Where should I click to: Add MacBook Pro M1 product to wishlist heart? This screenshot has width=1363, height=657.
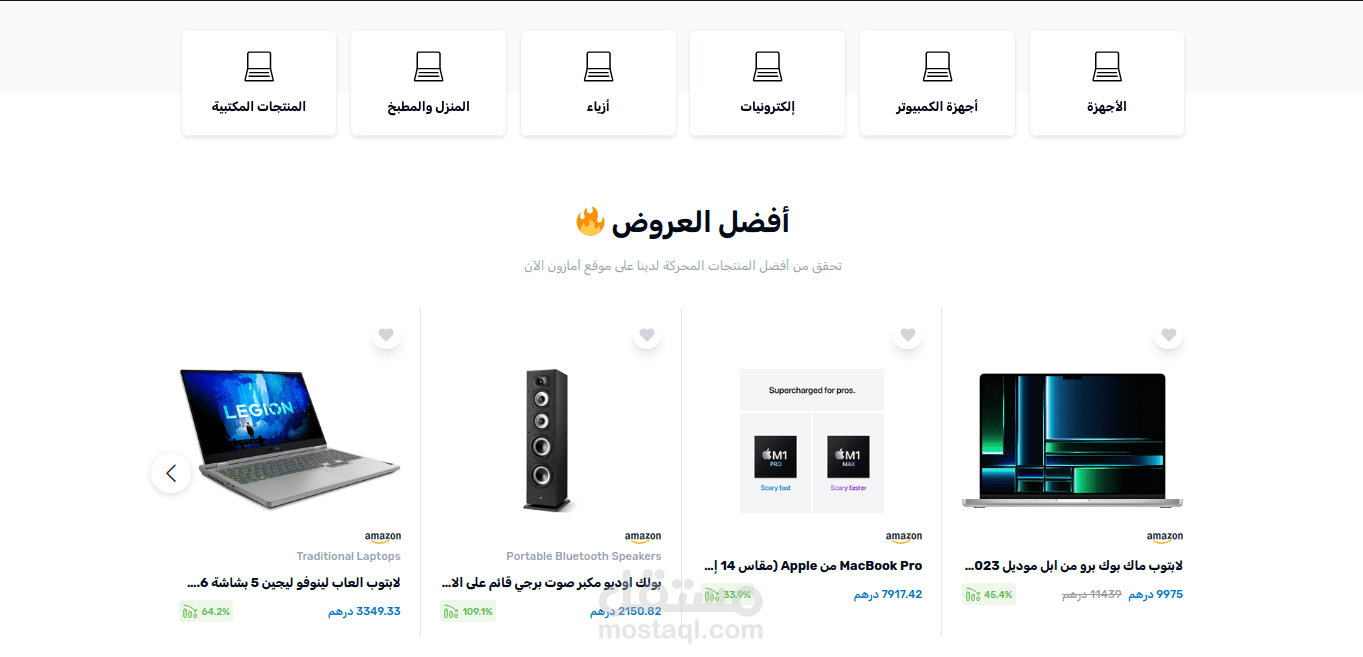pos(908,335)
